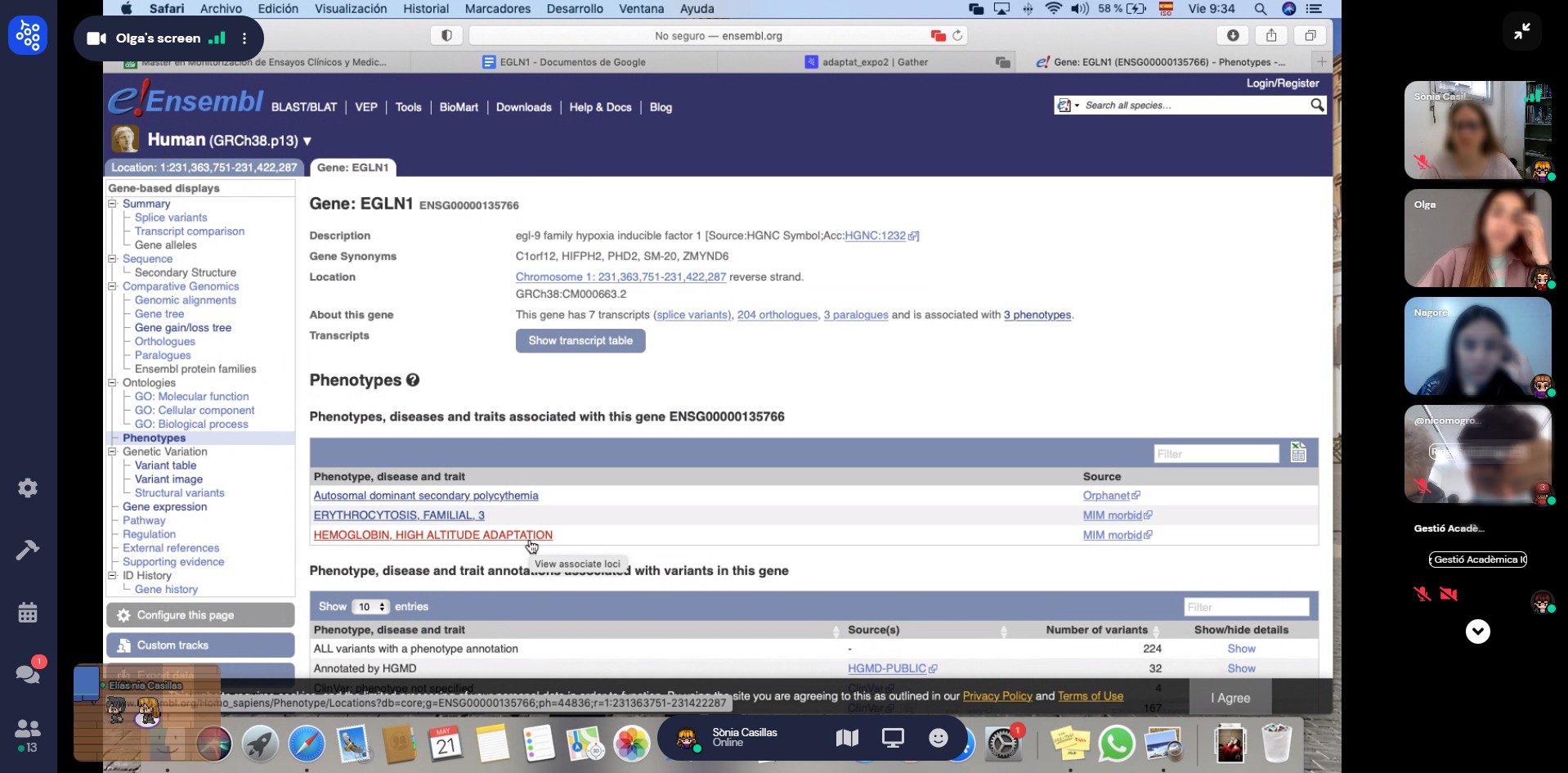Viewport: 1568px width, 773px height.
Task: Collapse the ID History tree node
Action: pyautogui.click(x=113, y=576)
